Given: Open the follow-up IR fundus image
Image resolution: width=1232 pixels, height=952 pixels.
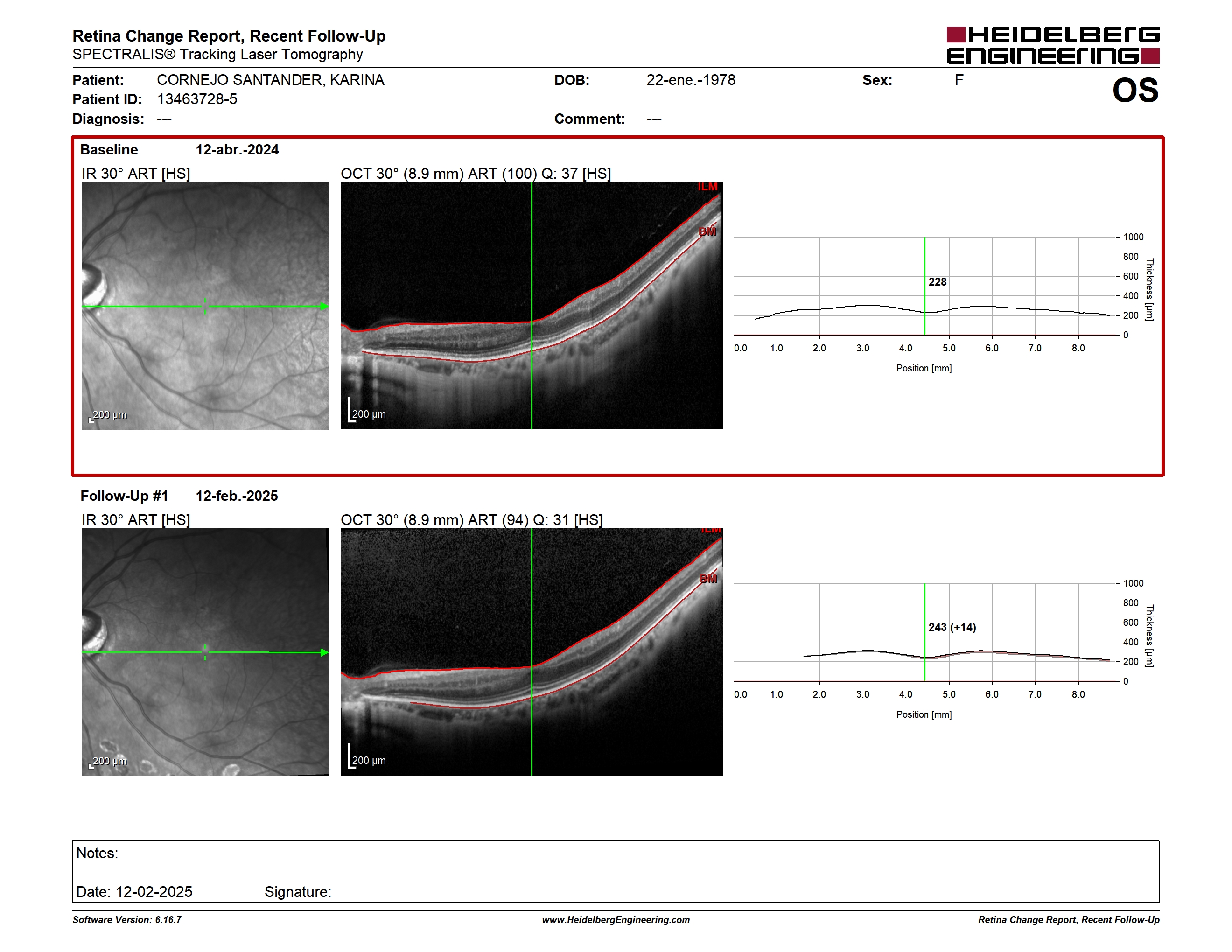Looking at the screenshot, I should coord(205,652).
